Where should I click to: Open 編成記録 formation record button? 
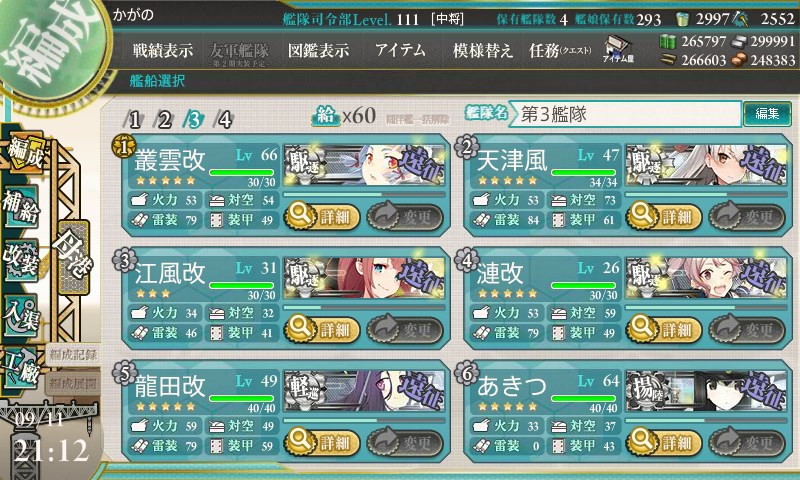tap(73, 355)
